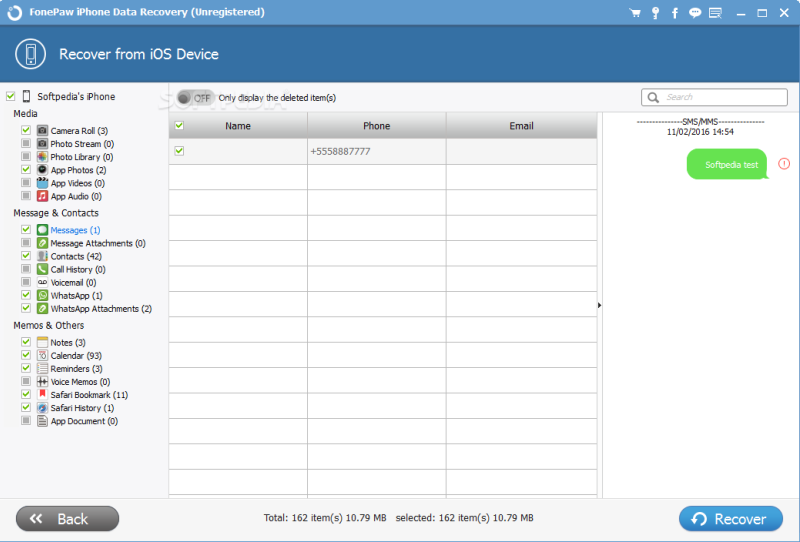Open the shopping cart purchase icon

[635, 13]
